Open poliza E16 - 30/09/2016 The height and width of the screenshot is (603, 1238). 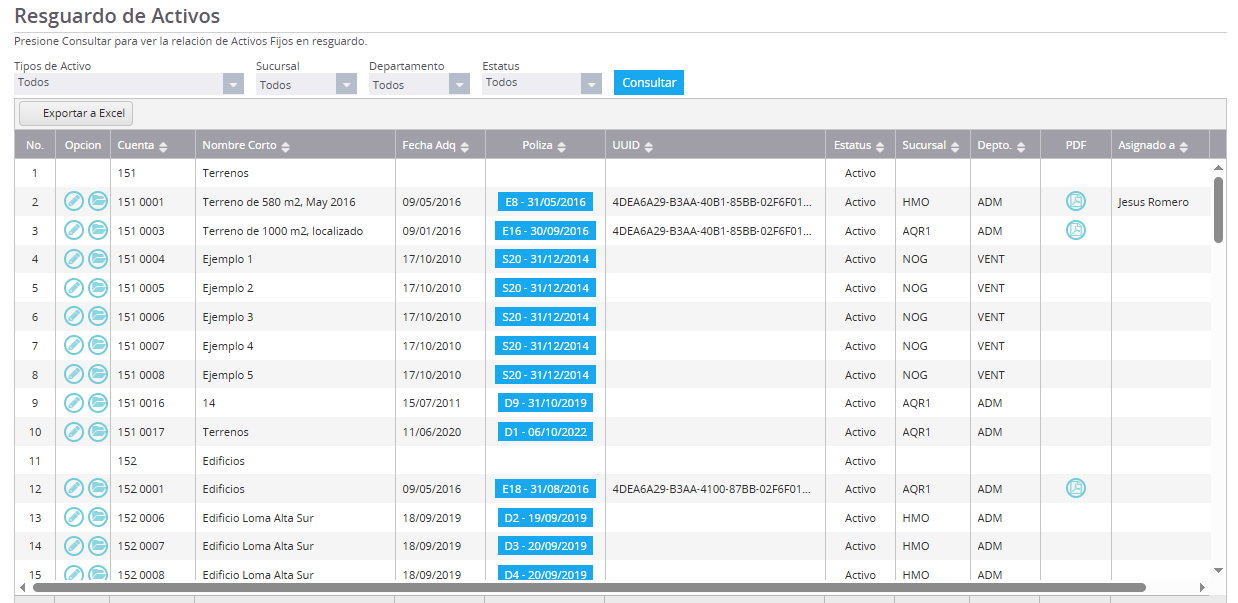pos(545,230)
